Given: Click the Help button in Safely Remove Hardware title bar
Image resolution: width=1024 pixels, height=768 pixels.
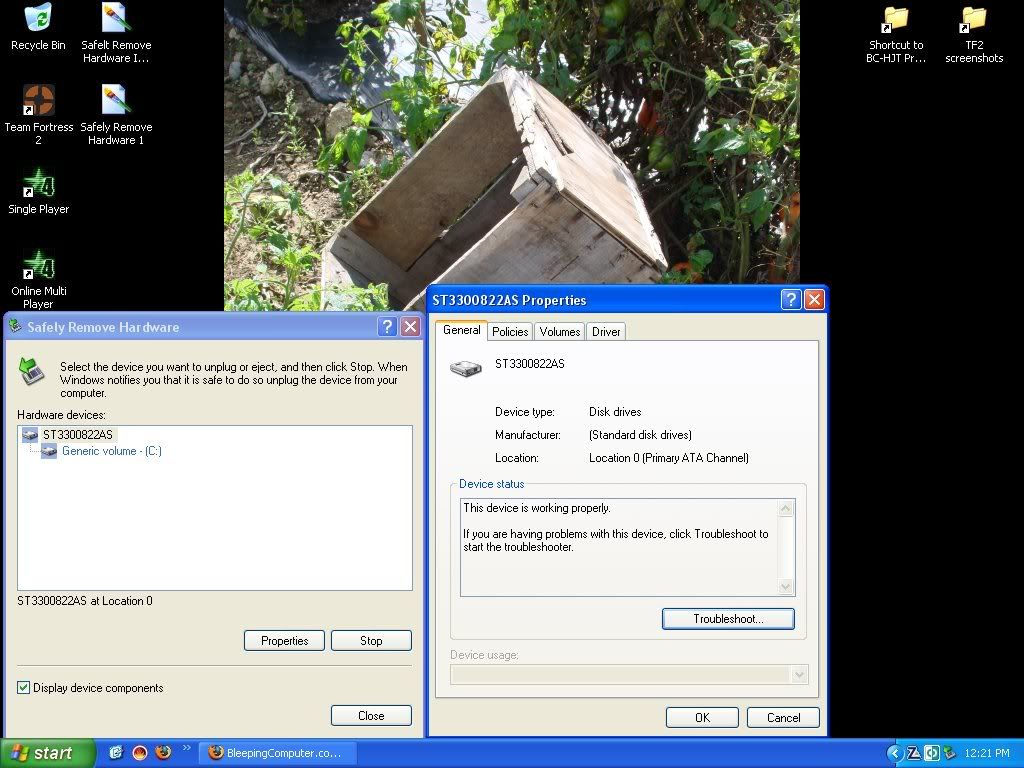Looking at the screenshot, I should (x=387, y=327).
